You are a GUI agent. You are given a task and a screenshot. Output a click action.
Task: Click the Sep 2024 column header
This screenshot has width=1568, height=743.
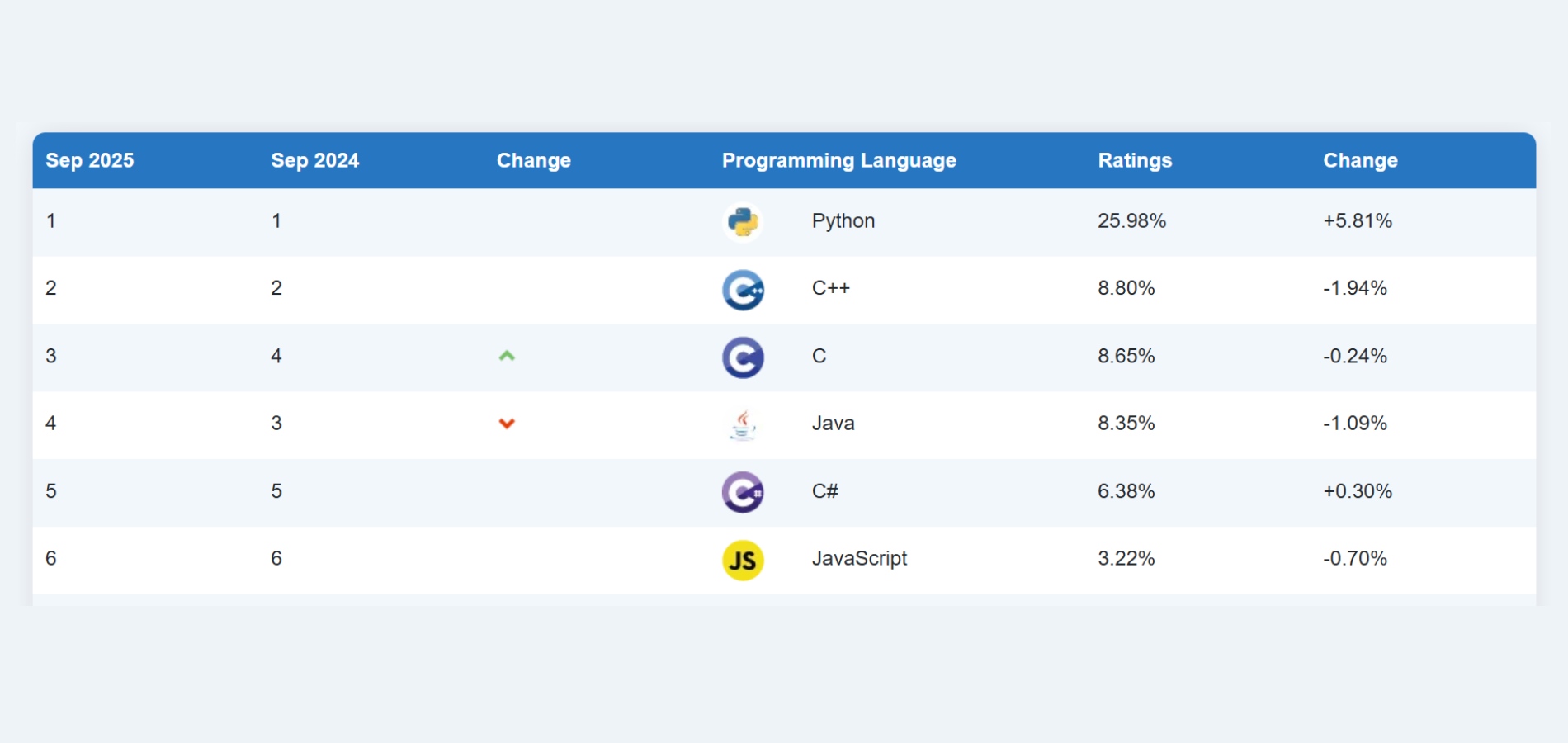pyautogui.click(x=314, y=160)
